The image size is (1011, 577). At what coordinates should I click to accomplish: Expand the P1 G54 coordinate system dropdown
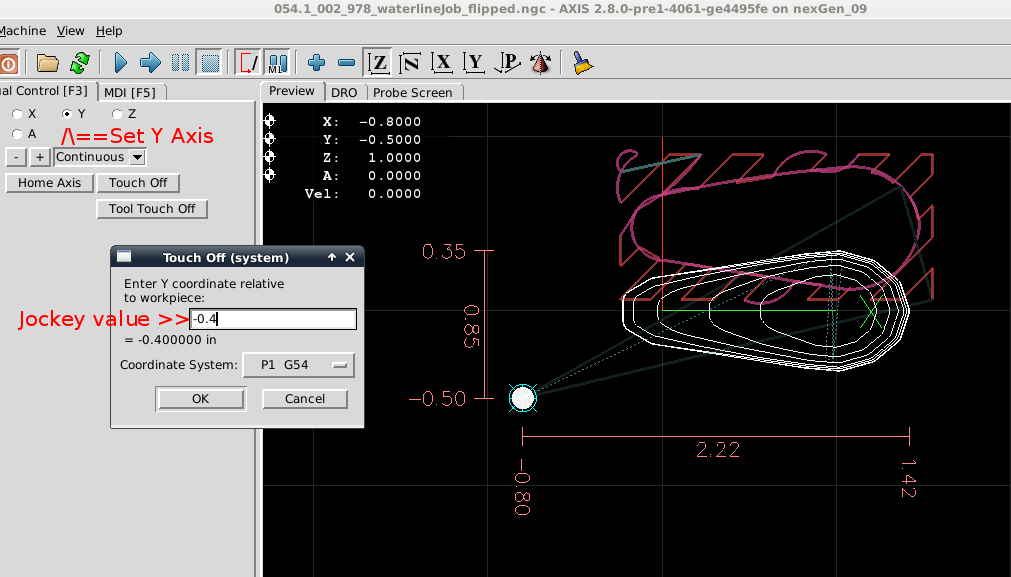pyautogui.click(x=298, y=365)
